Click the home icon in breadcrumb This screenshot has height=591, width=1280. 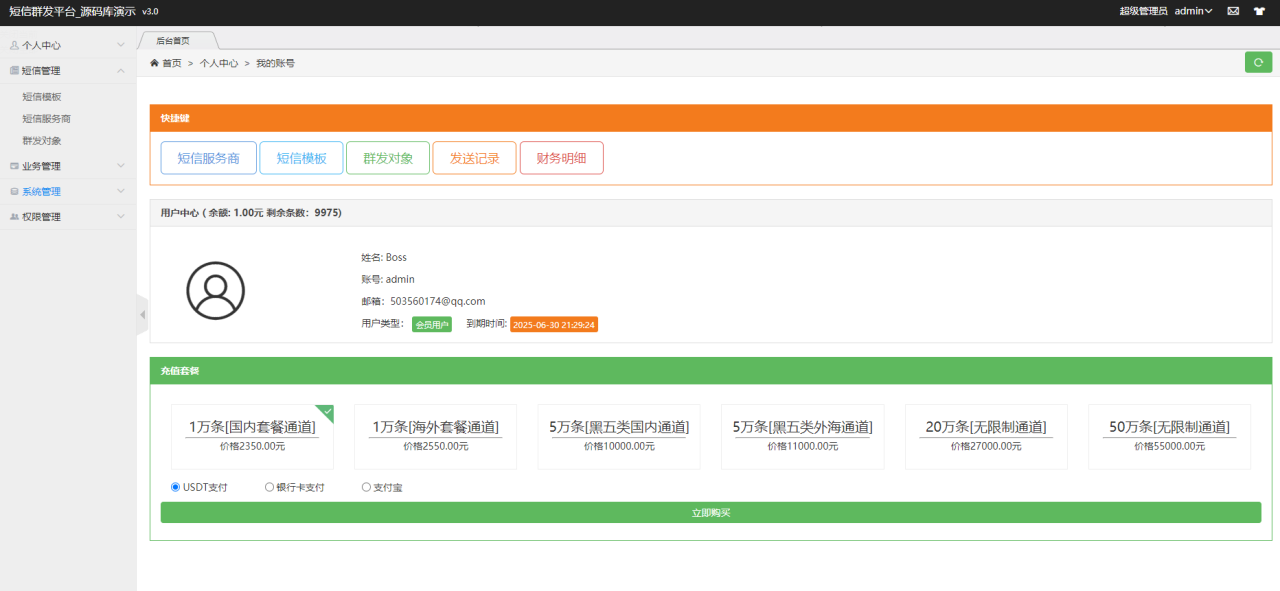[x=155, y=63]
